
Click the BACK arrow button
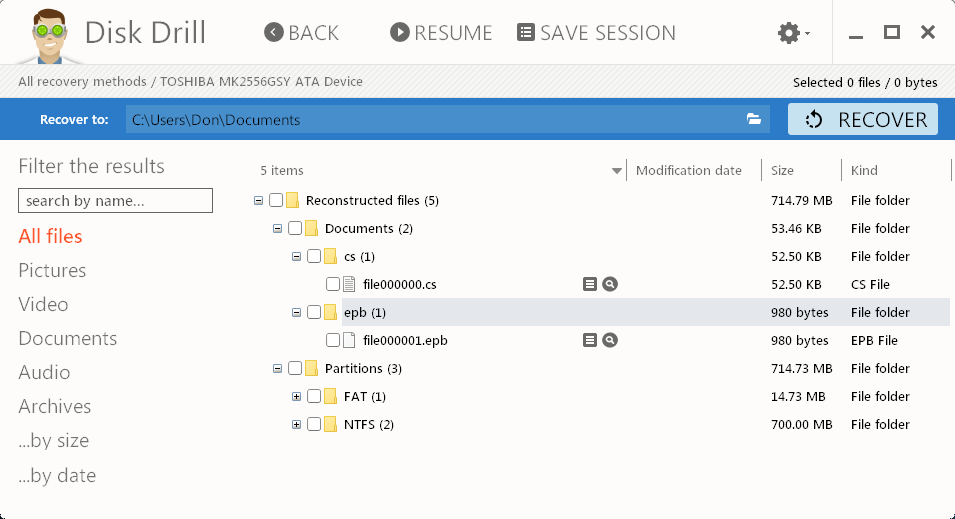(302, 33)
